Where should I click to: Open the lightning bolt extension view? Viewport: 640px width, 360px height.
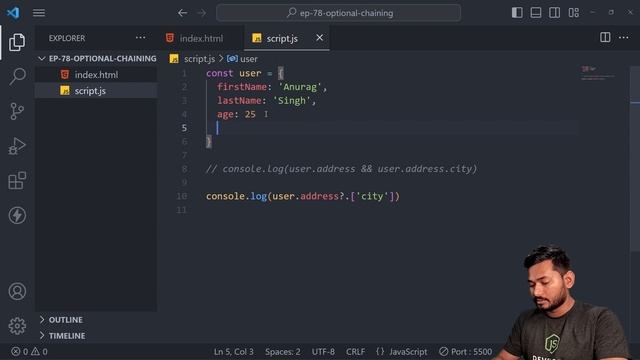[17, 215]
